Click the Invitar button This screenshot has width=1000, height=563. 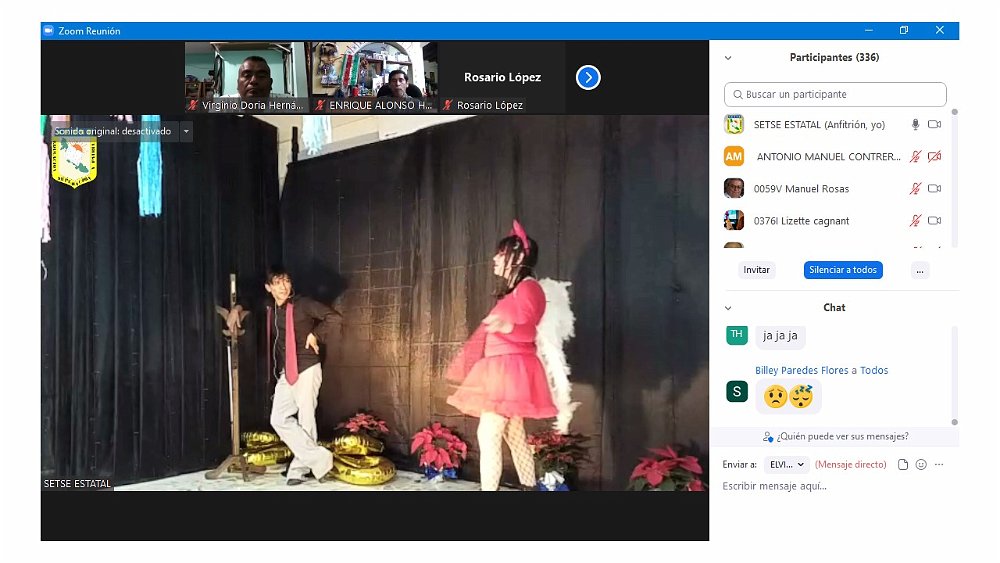(x=756, y=270)
